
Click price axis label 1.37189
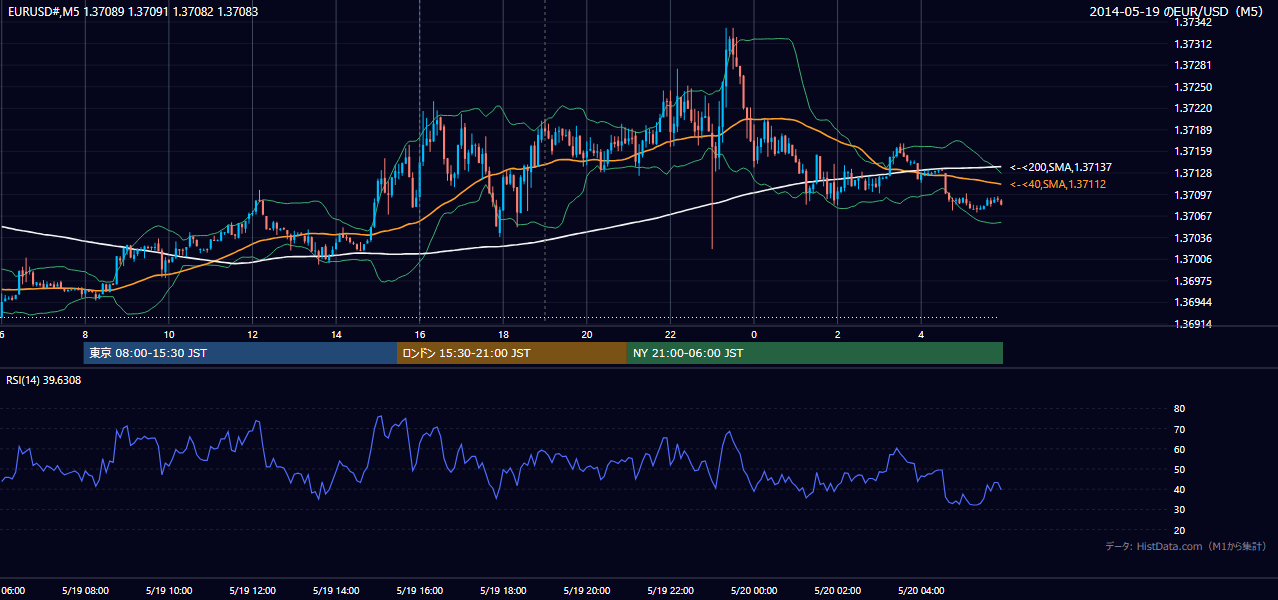pos(1193,130)
